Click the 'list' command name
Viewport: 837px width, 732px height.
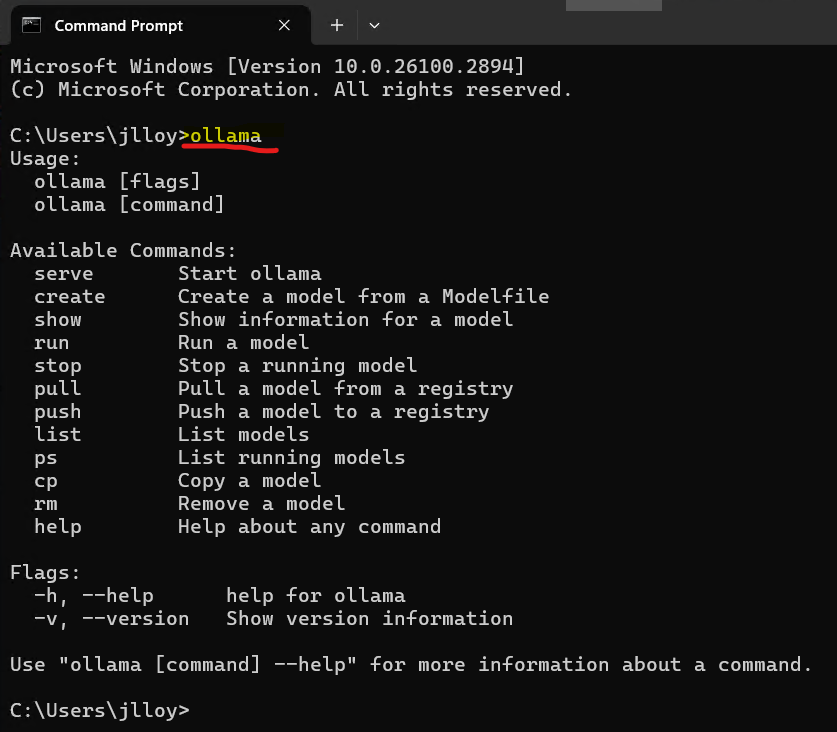[58, 435]
